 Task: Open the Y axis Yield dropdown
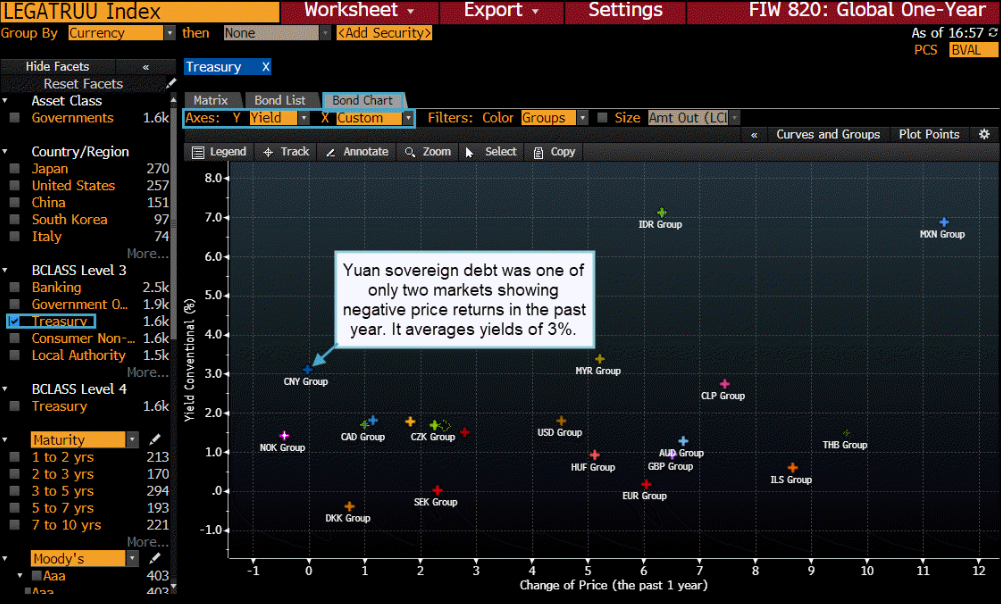303,118
